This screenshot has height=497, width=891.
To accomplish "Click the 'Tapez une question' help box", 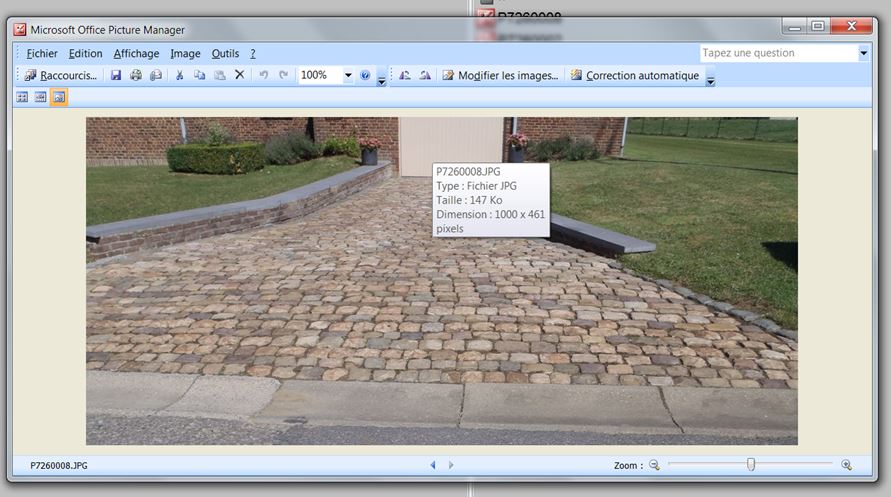I will click(x=779, y=53).
